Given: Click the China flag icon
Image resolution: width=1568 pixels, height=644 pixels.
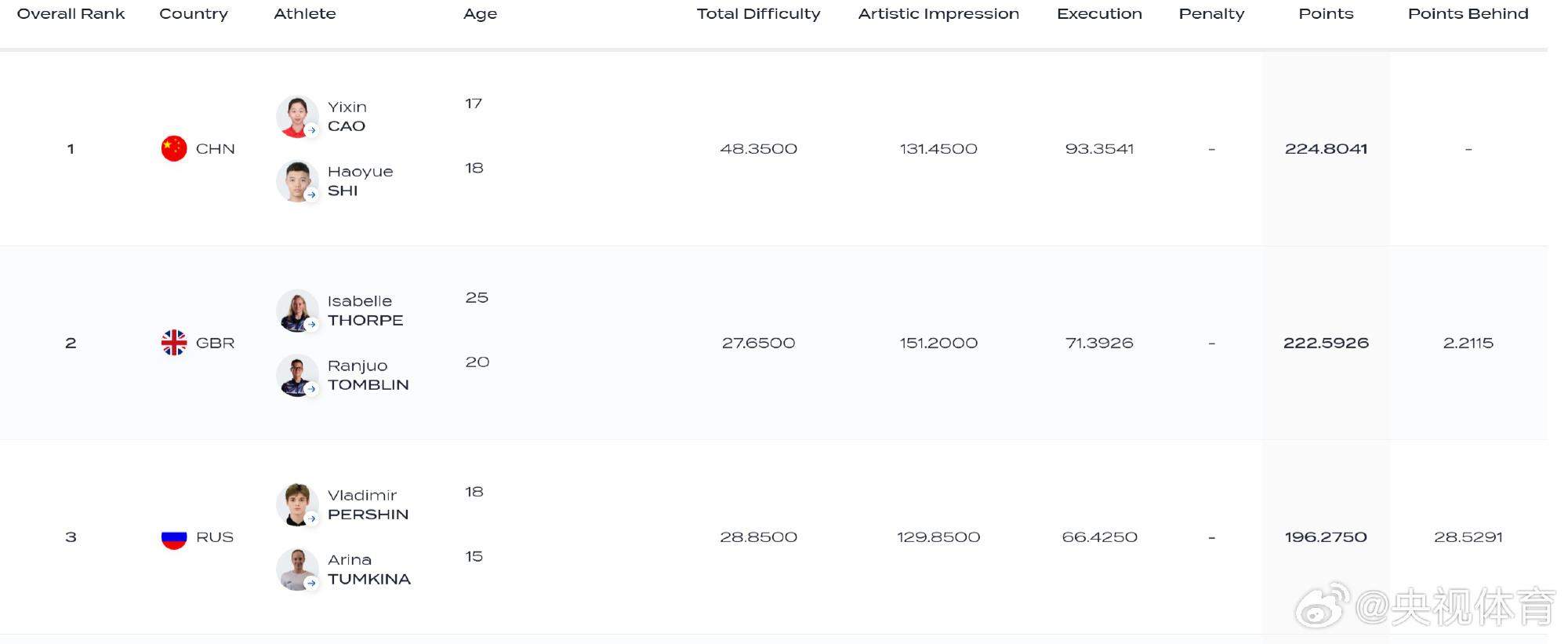Looking at the screenshot, I should tap(174, 148).
